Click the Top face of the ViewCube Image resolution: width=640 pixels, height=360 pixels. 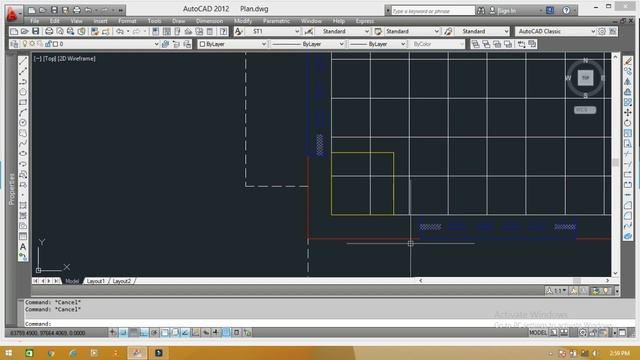[585, 78]
